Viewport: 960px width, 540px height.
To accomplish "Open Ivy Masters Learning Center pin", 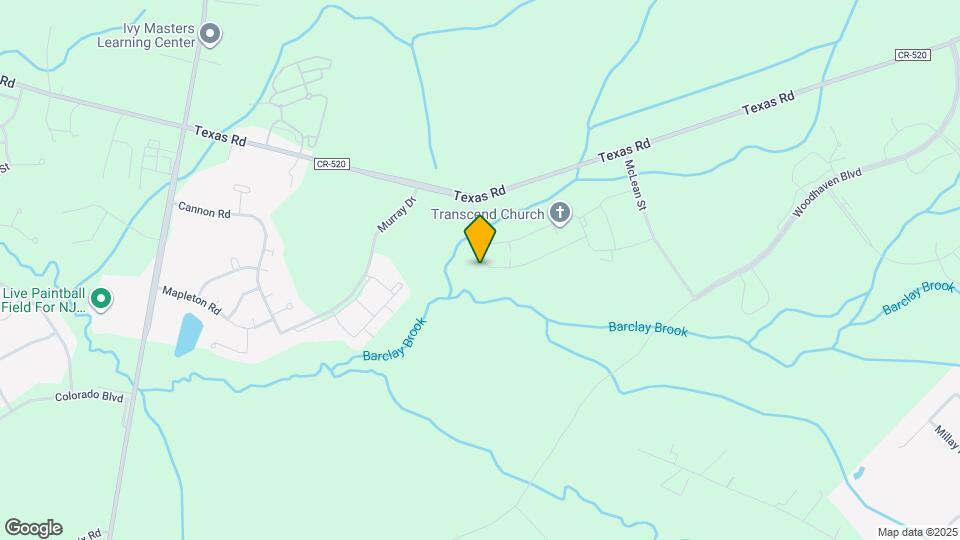I will point(211,35).
